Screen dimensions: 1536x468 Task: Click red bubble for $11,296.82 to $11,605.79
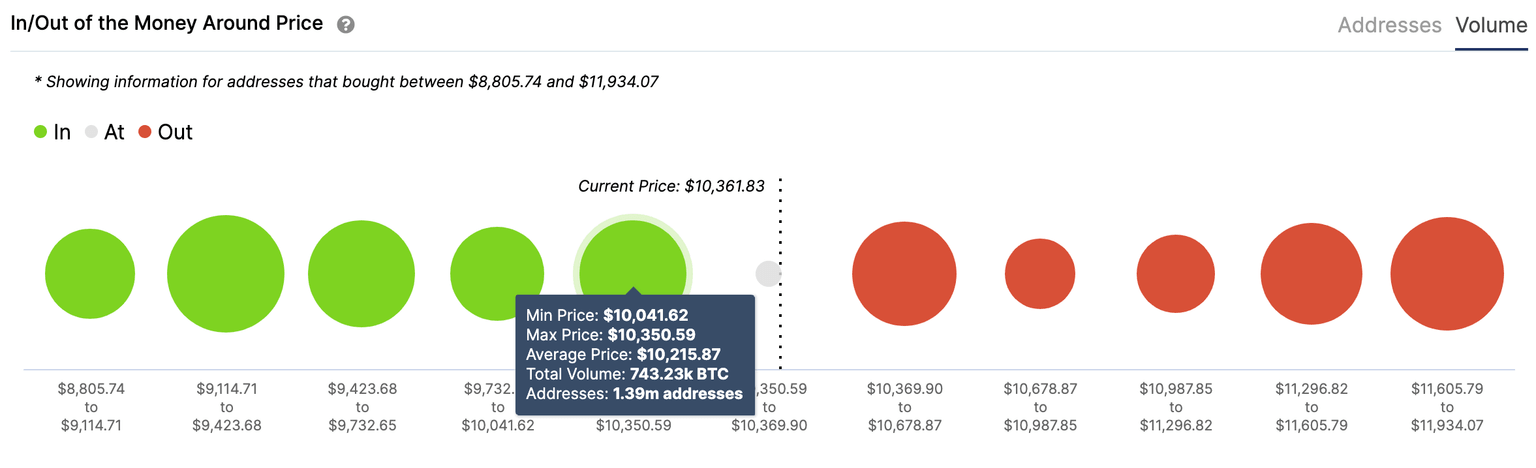(1311, 273)
